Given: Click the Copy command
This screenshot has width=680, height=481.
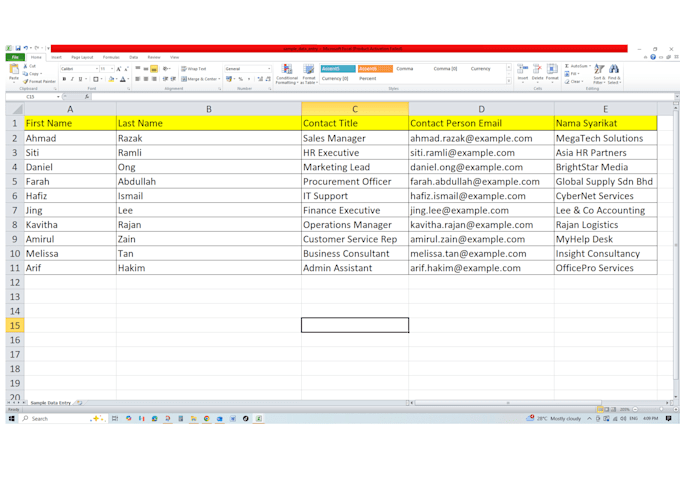Looking at the screenshot, I should [32, 74].
